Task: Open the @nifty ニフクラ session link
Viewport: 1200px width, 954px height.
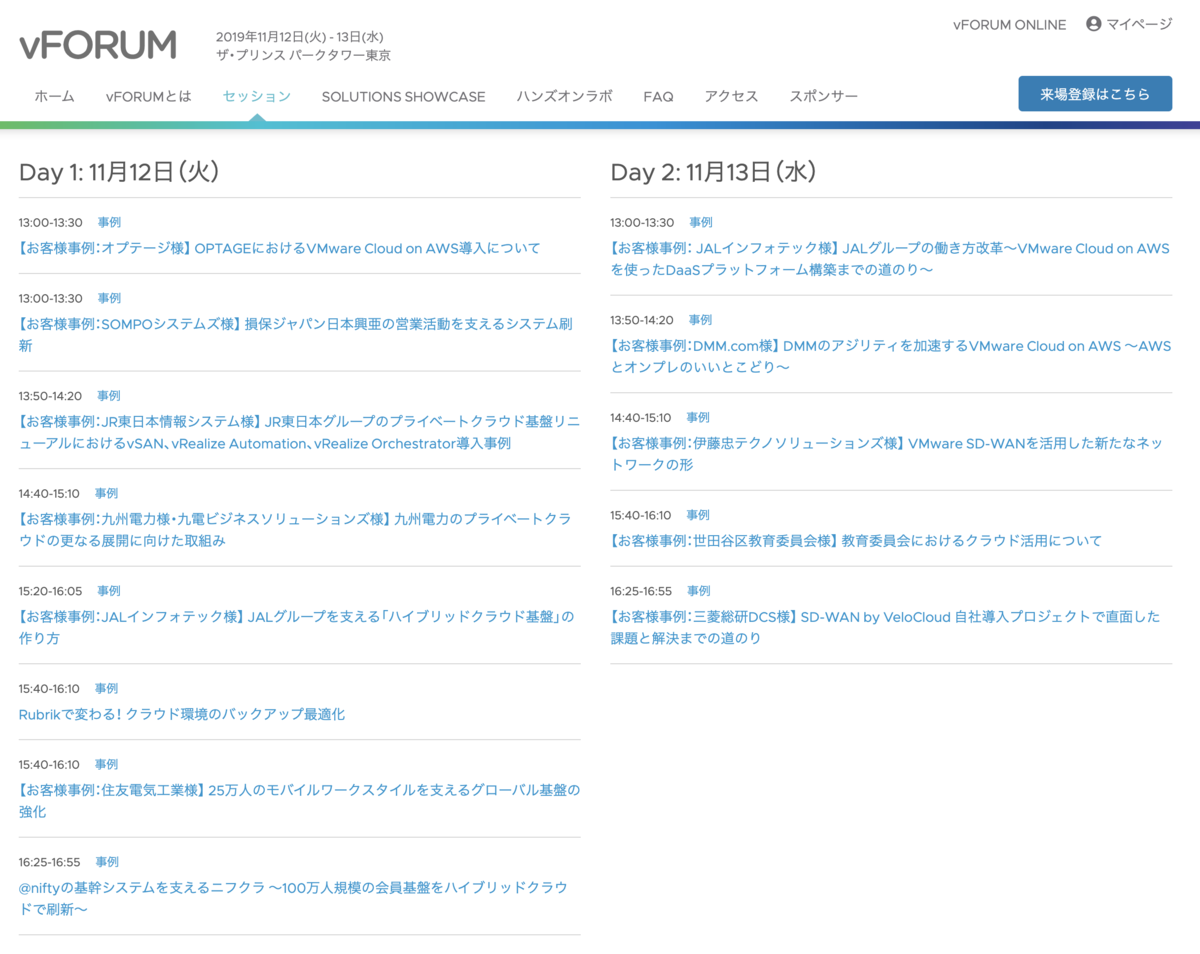Action: point(293,898)
